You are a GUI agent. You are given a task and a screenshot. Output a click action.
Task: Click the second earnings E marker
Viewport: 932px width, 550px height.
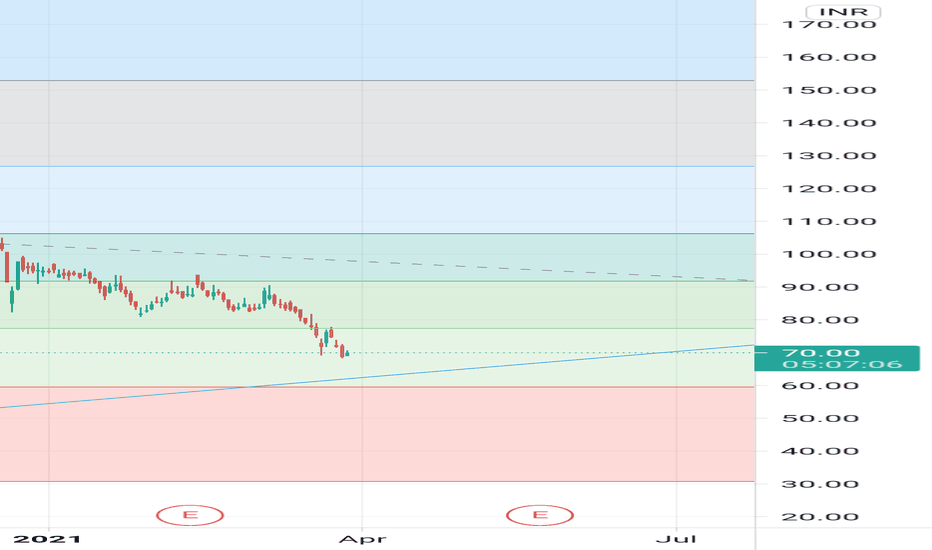point(540,515)
